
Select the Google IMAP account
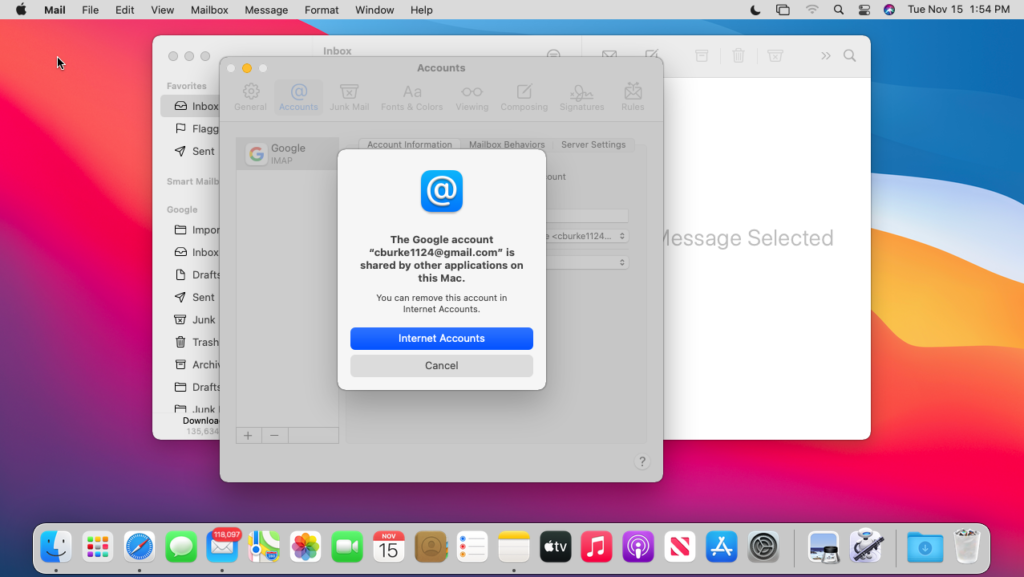pyautogui.click(x=287, y=154)
